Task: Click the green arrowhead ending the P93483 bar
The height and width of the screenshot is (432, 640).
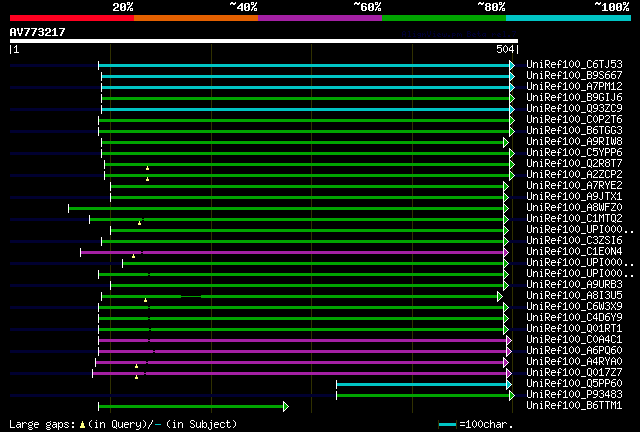Action: [x=512, y=395]
